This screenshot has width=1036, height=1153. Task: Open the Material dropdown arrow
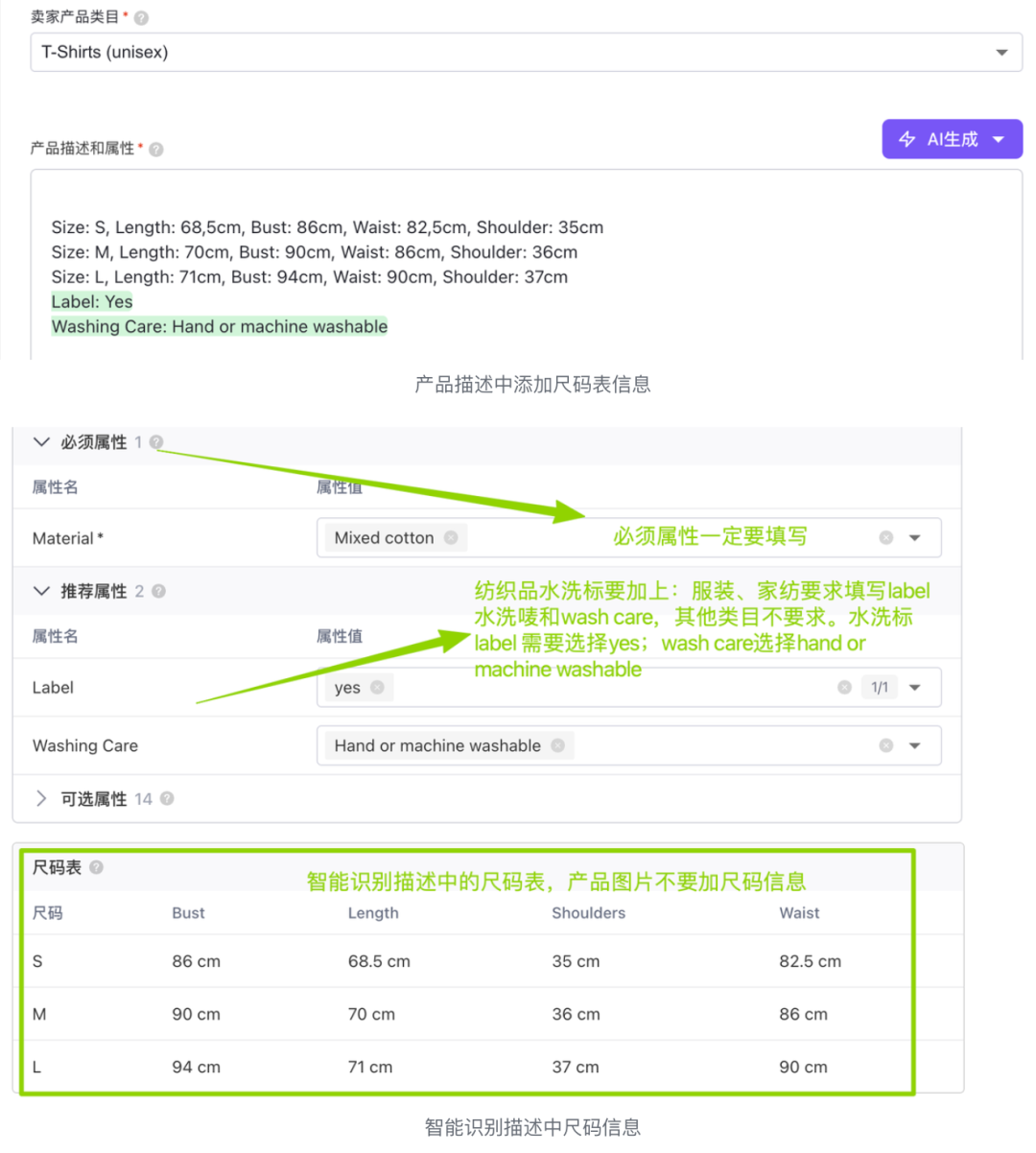(915, 537)
